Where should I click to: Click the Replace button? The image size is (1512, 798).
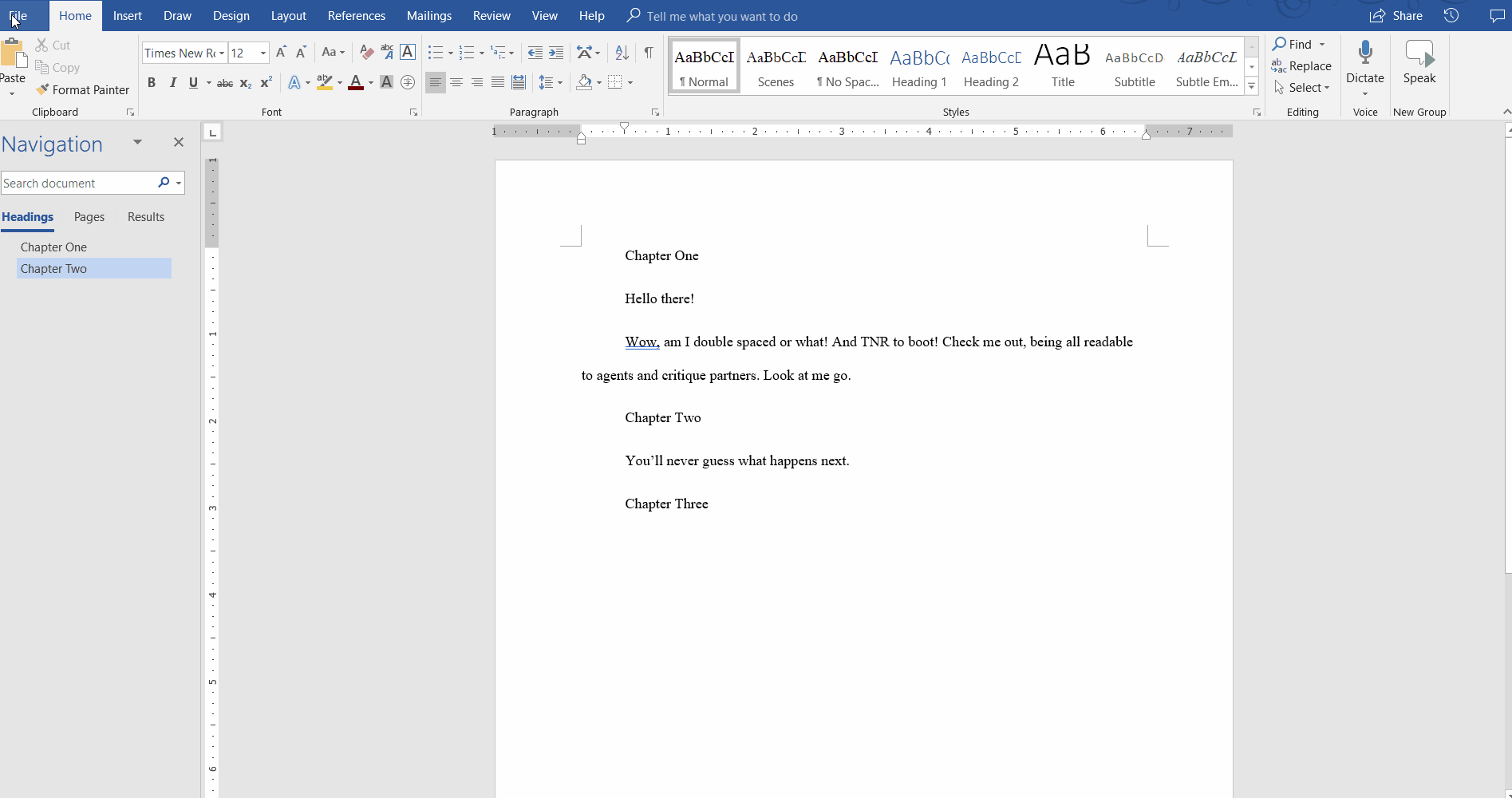tap(1301, 66)
